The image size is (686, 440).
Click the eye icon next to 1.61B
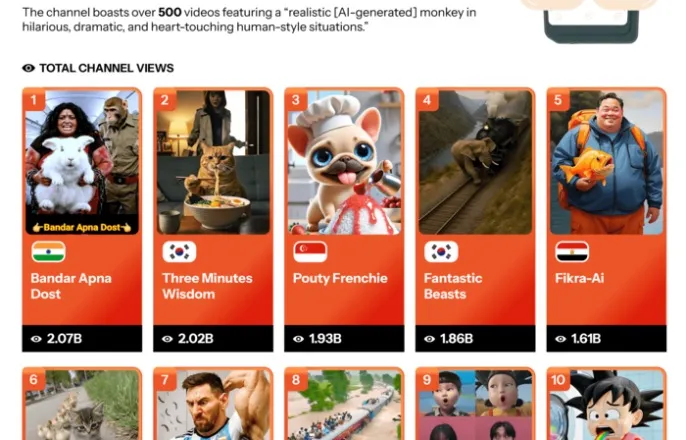point(561,339)
